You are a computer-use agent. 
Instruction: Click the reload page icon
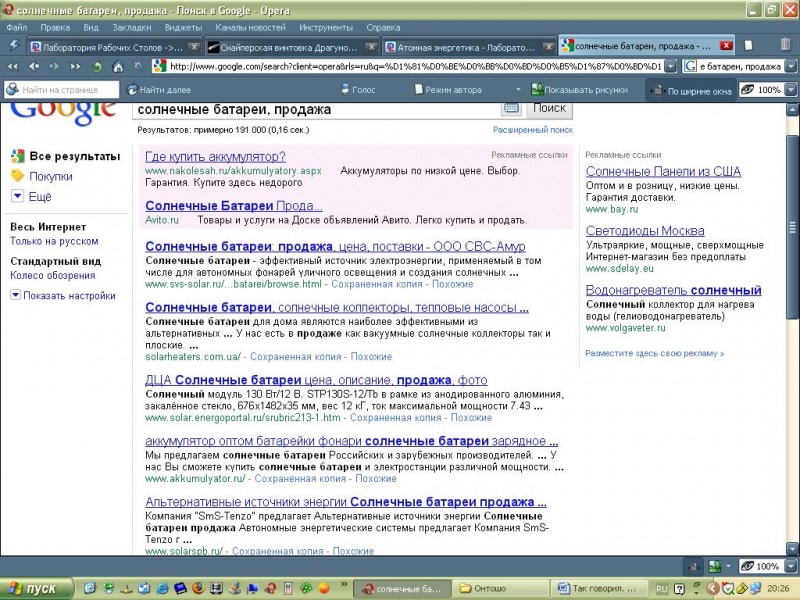97,67
